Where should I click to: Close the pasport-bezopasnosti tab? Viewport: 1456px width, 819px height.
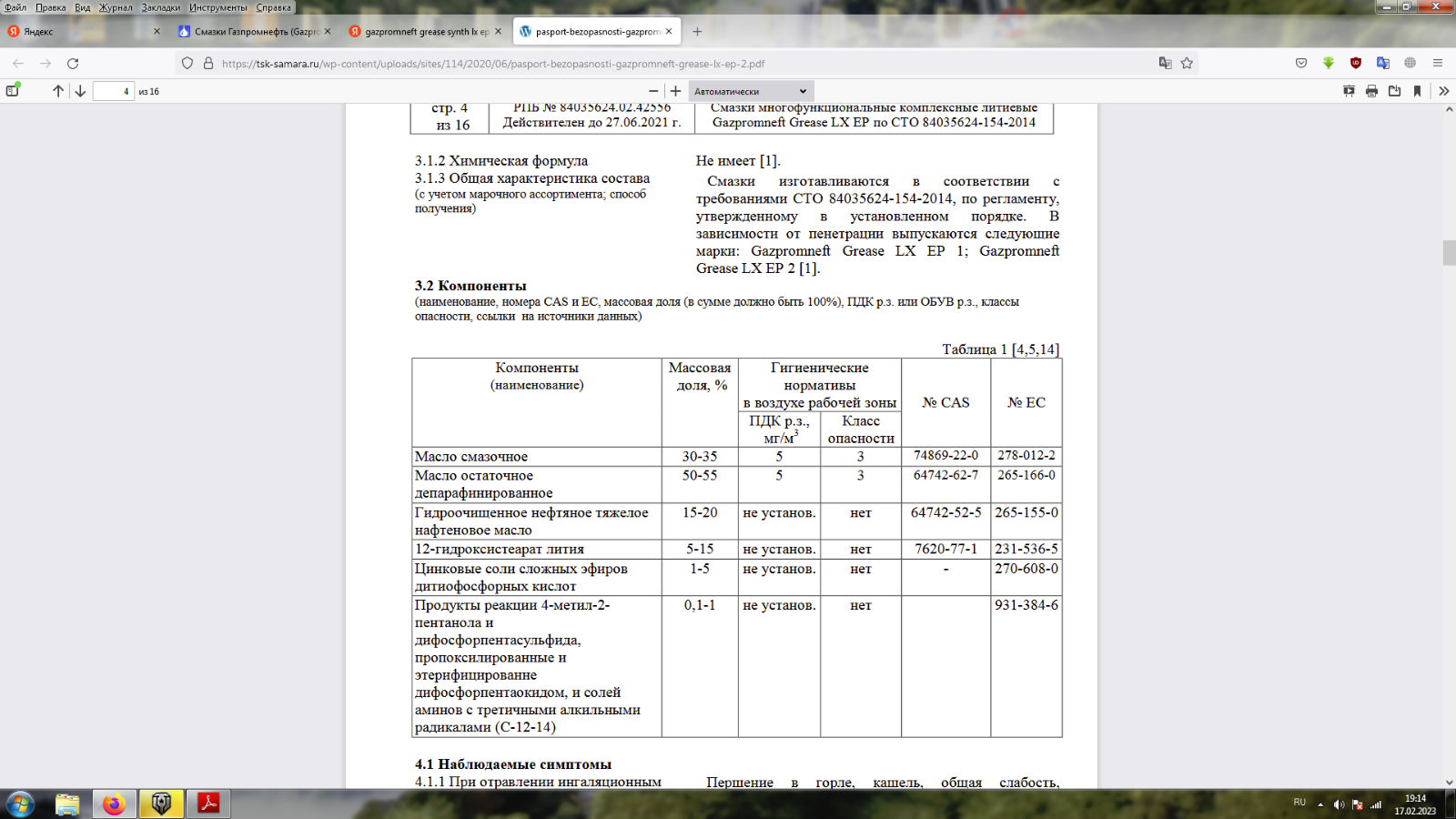669,31
